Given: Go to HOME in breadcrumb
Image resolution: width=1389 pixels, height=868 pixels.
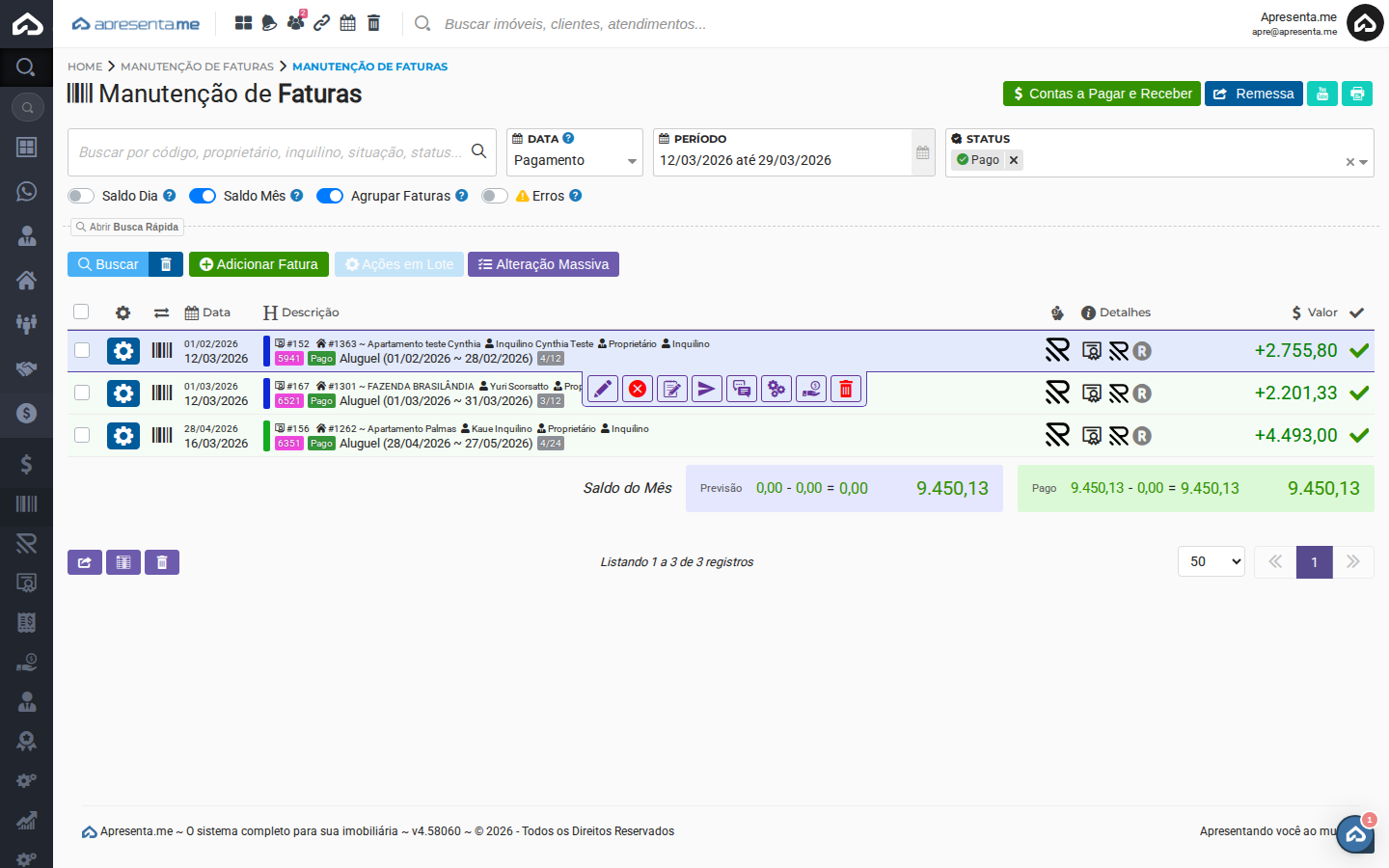Looking at the screenshot, I should (x=85, y=67).
